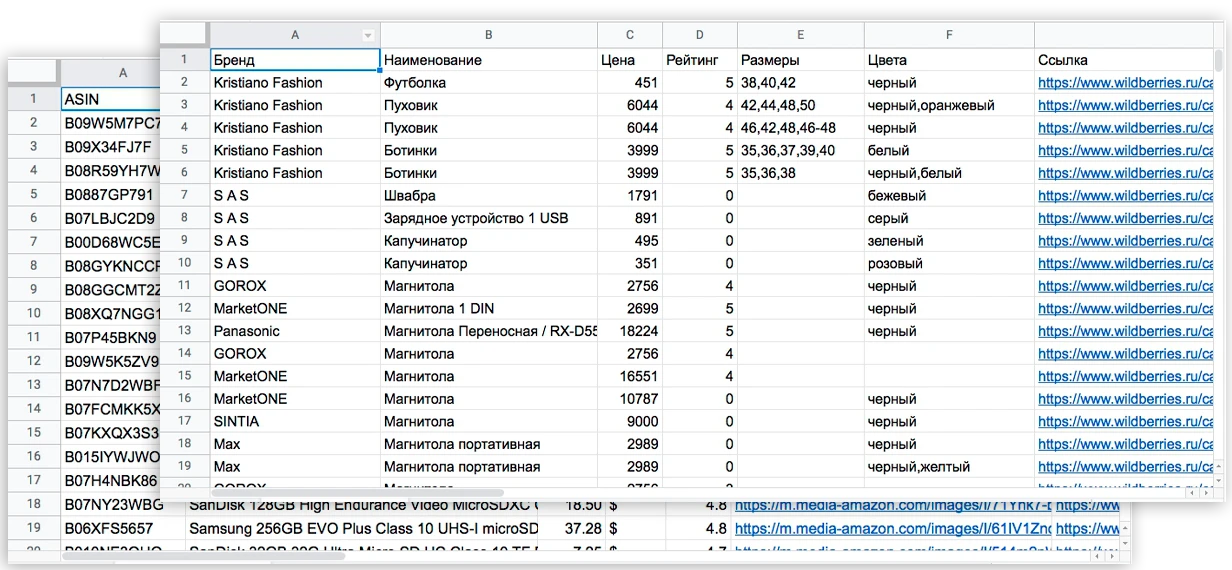The width and height of the screenshot is (1232, 570).
Task: Click the front window horizontal scrollbar thumb
Action: tap(357, 492)
